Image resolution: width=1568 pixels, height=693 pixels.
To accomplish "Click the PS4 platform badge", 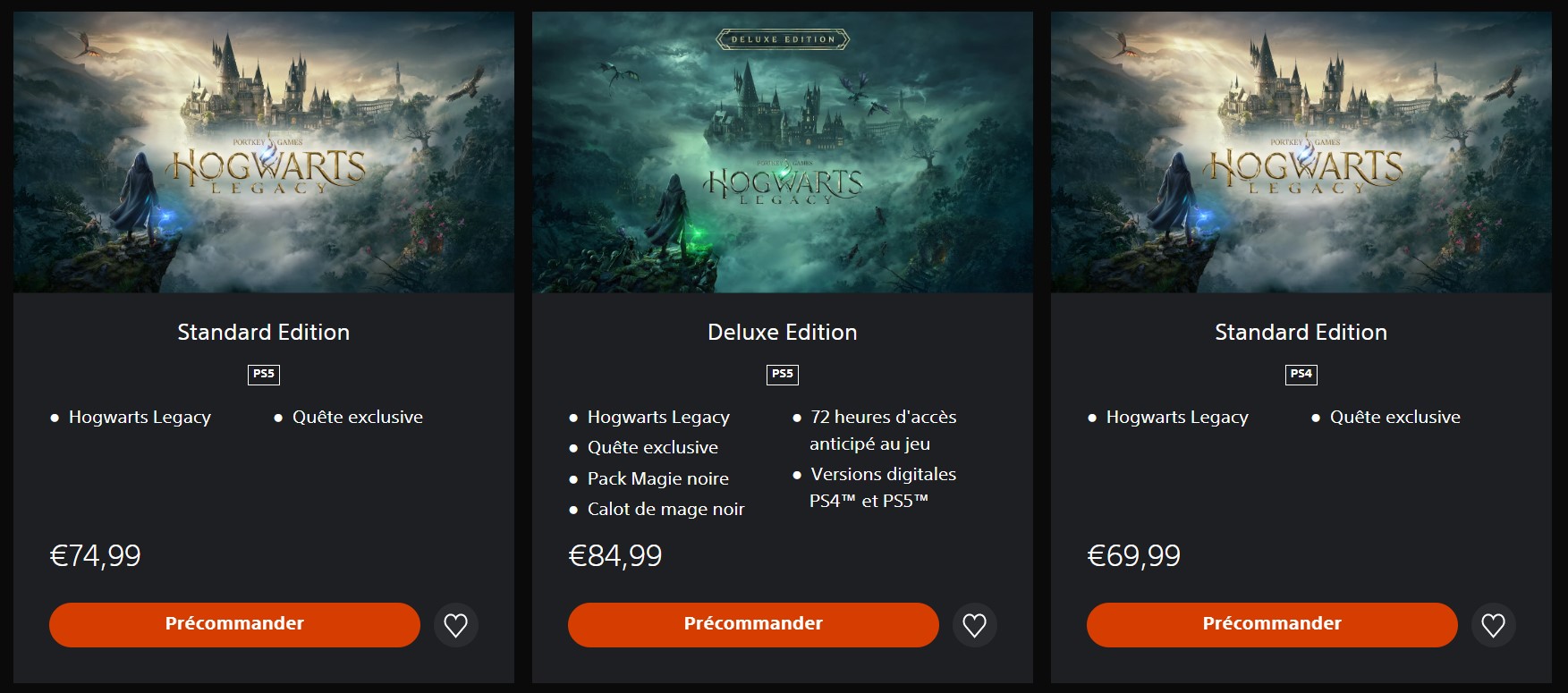I will click(1301, 375).
